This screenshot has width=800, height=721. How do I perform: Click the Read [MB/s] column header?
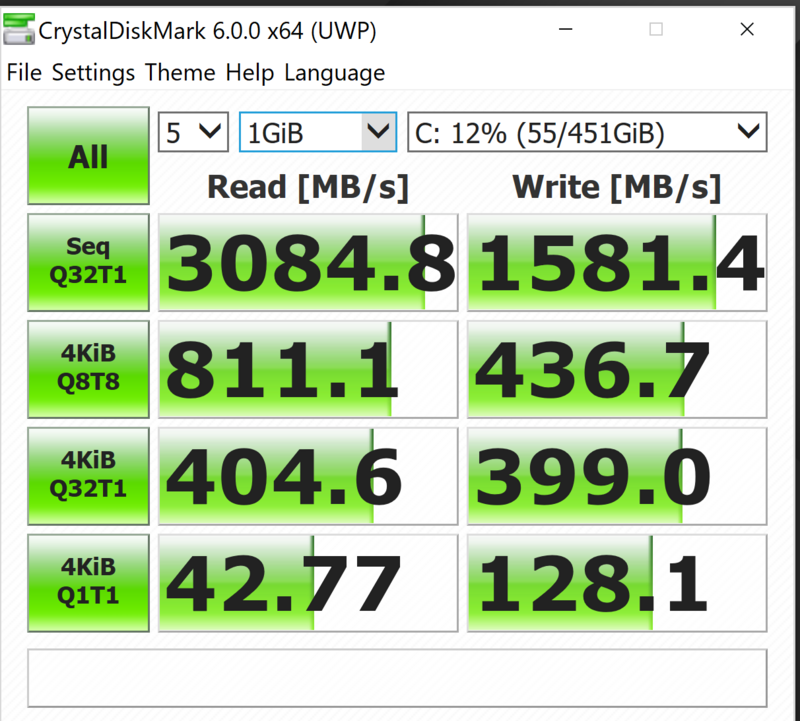[x=308, y=187]
